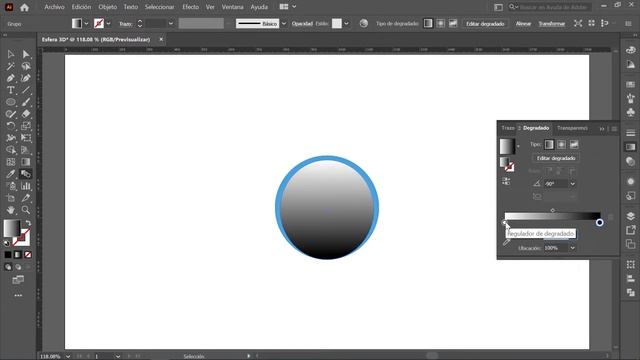Screen dimensions: 640x360
Task: Pick the Column Graph tool
Action: pos(26,186)
